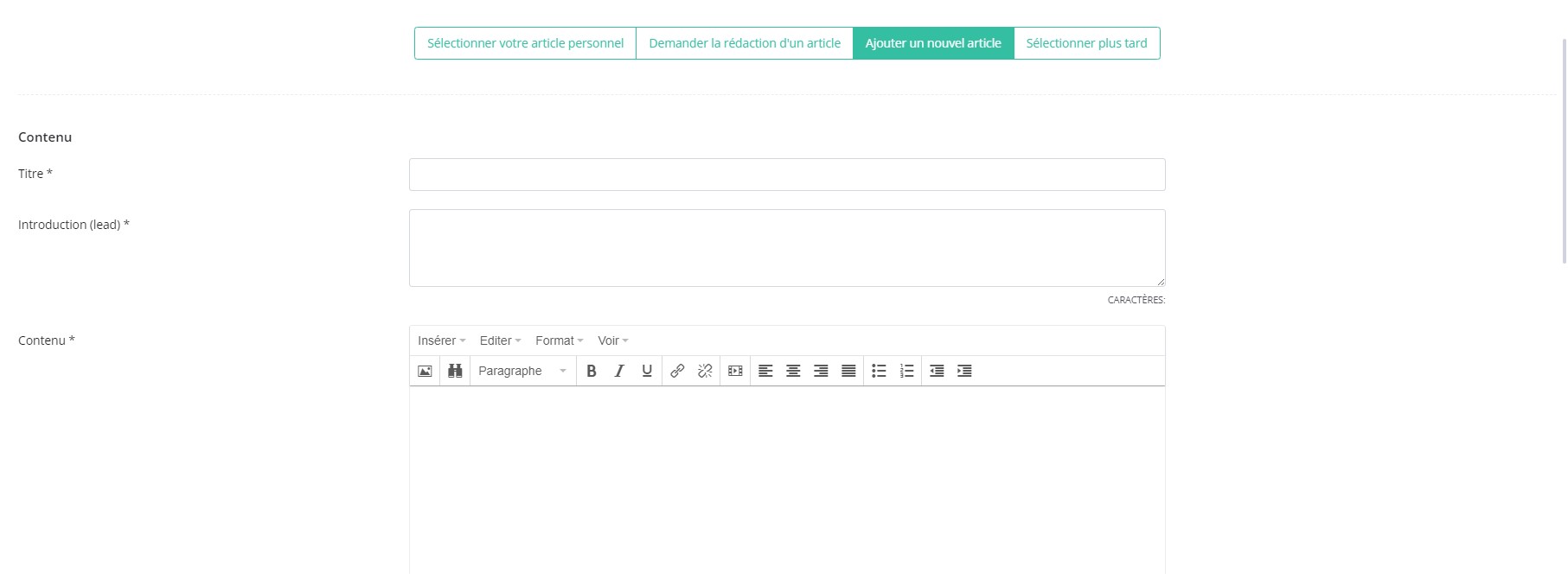Screen dimensions: 1568x579
Task: Center align the text
Action: (793, 371)
